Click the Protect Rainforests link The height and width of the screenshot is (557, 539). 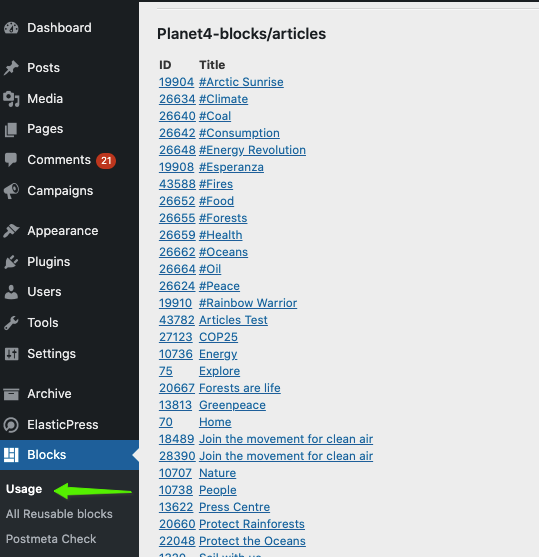[252, 524]
